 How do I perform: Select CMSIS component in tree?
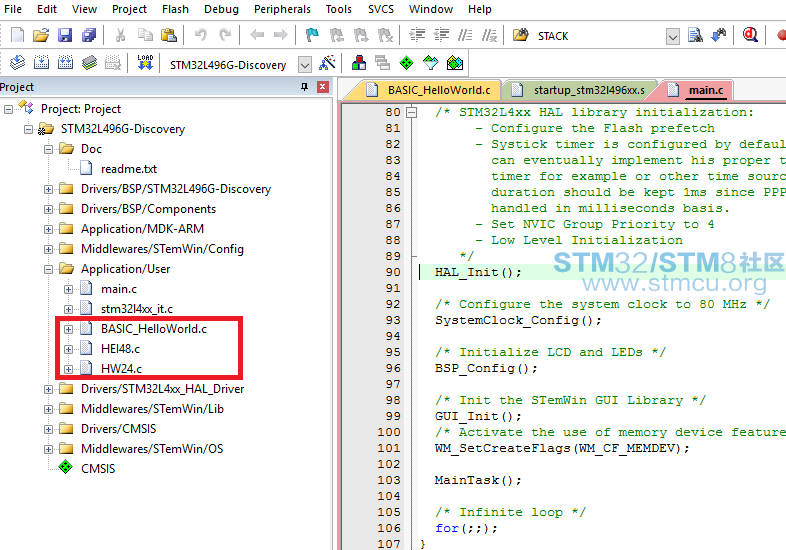point(98,469)
